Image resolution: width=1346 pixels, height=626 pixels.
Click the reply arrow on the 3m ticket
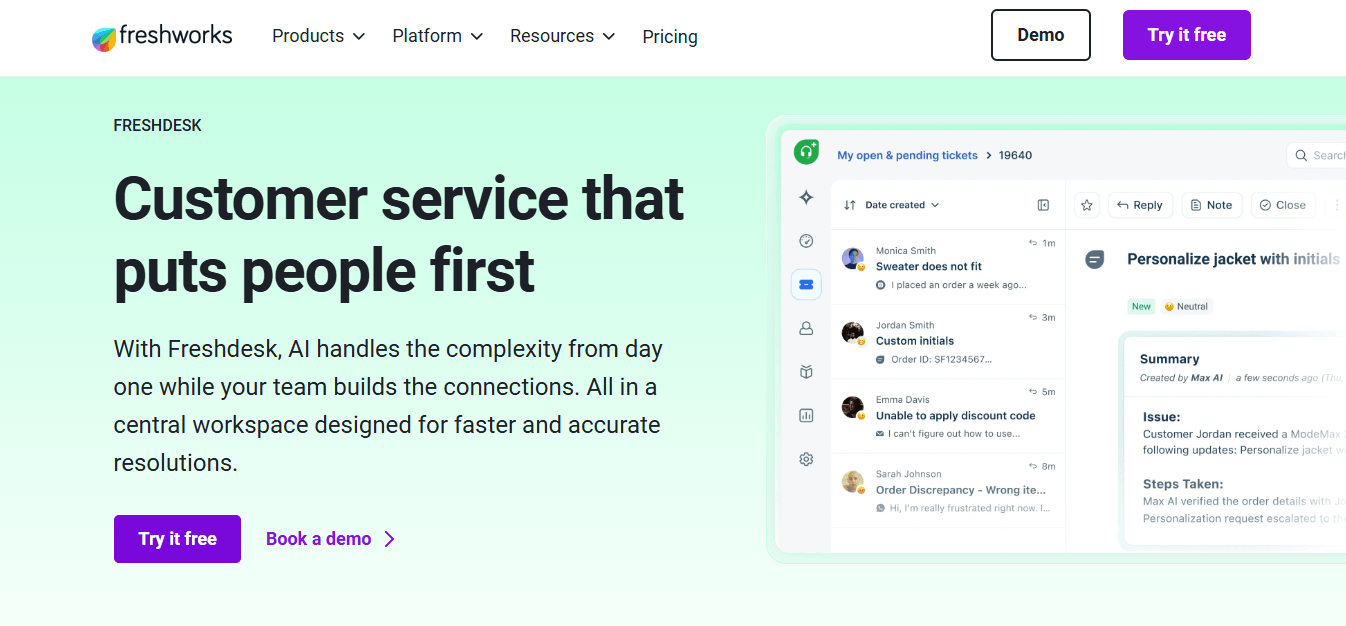coord(1033,317)
